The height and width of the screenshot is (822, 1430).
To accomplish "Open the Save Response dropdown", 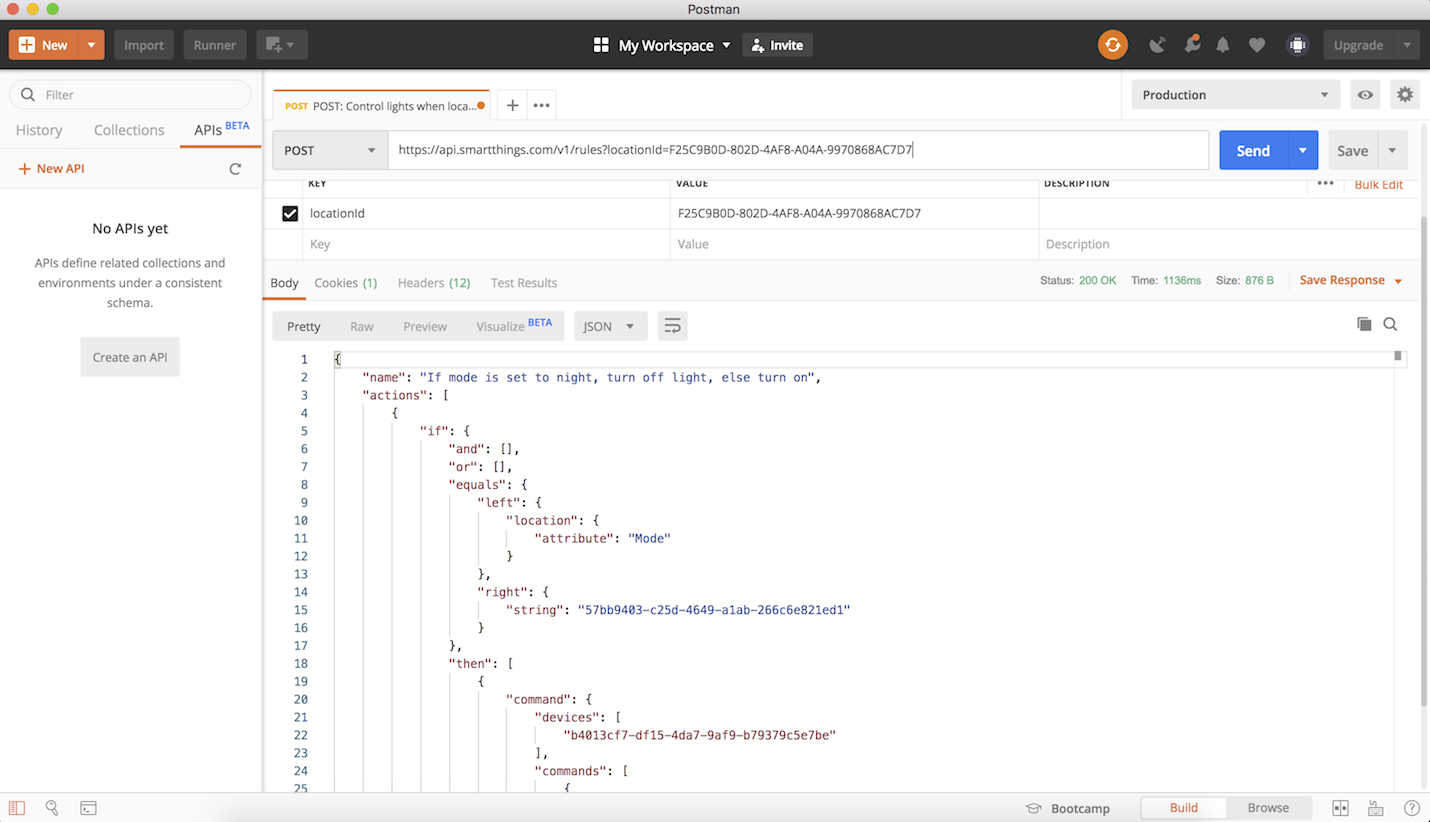I will (x=1351, y=281).
